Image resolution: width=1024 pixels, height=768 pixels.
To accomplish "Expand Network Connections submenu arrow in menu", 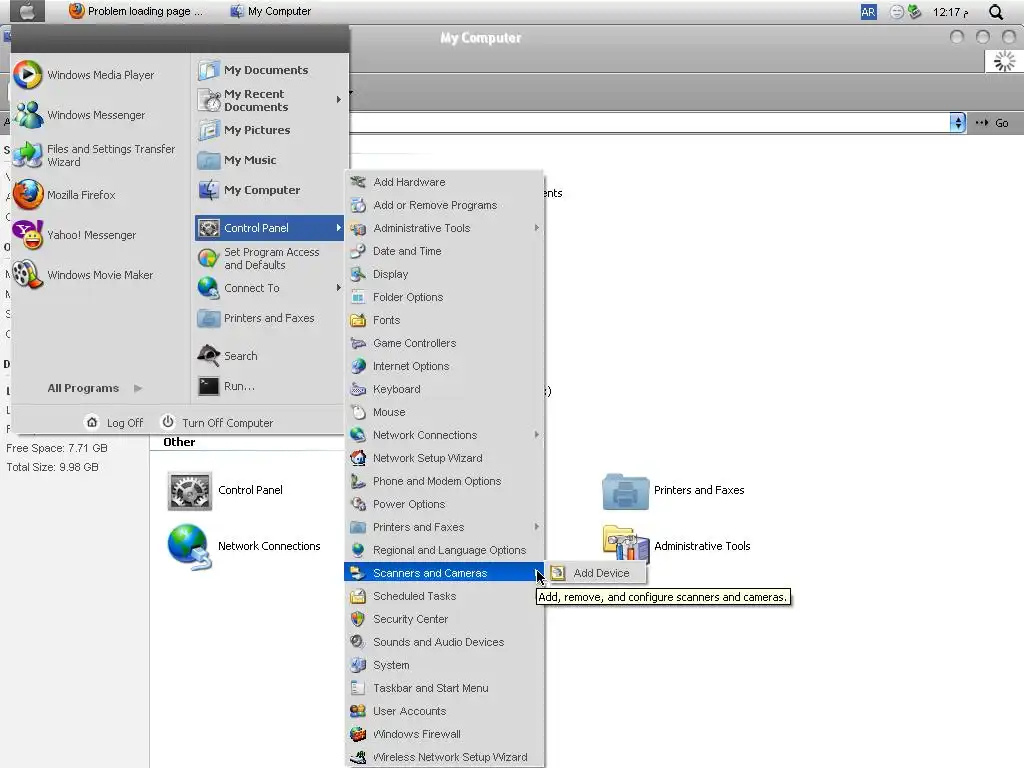I will click(x=537, y=435).
